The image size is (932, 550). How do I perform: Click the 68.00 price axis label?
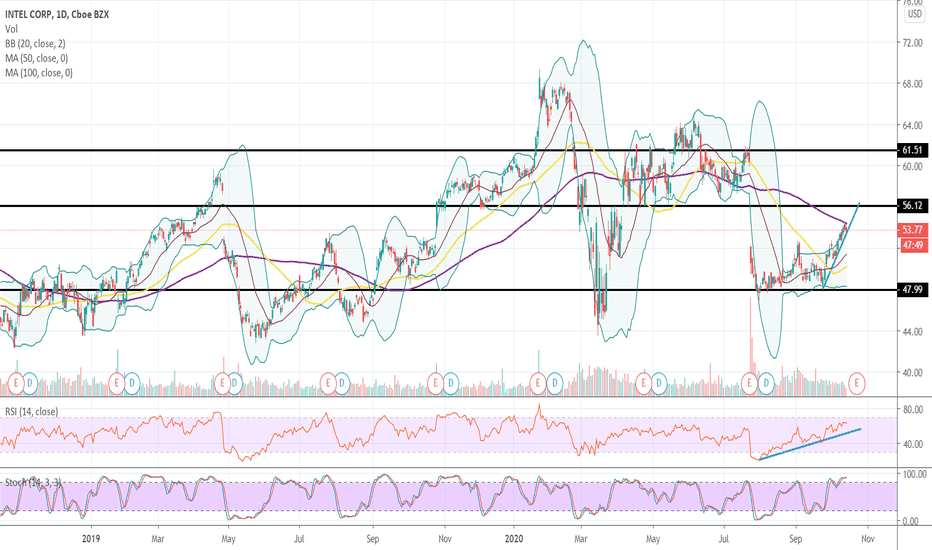[912, 84]
